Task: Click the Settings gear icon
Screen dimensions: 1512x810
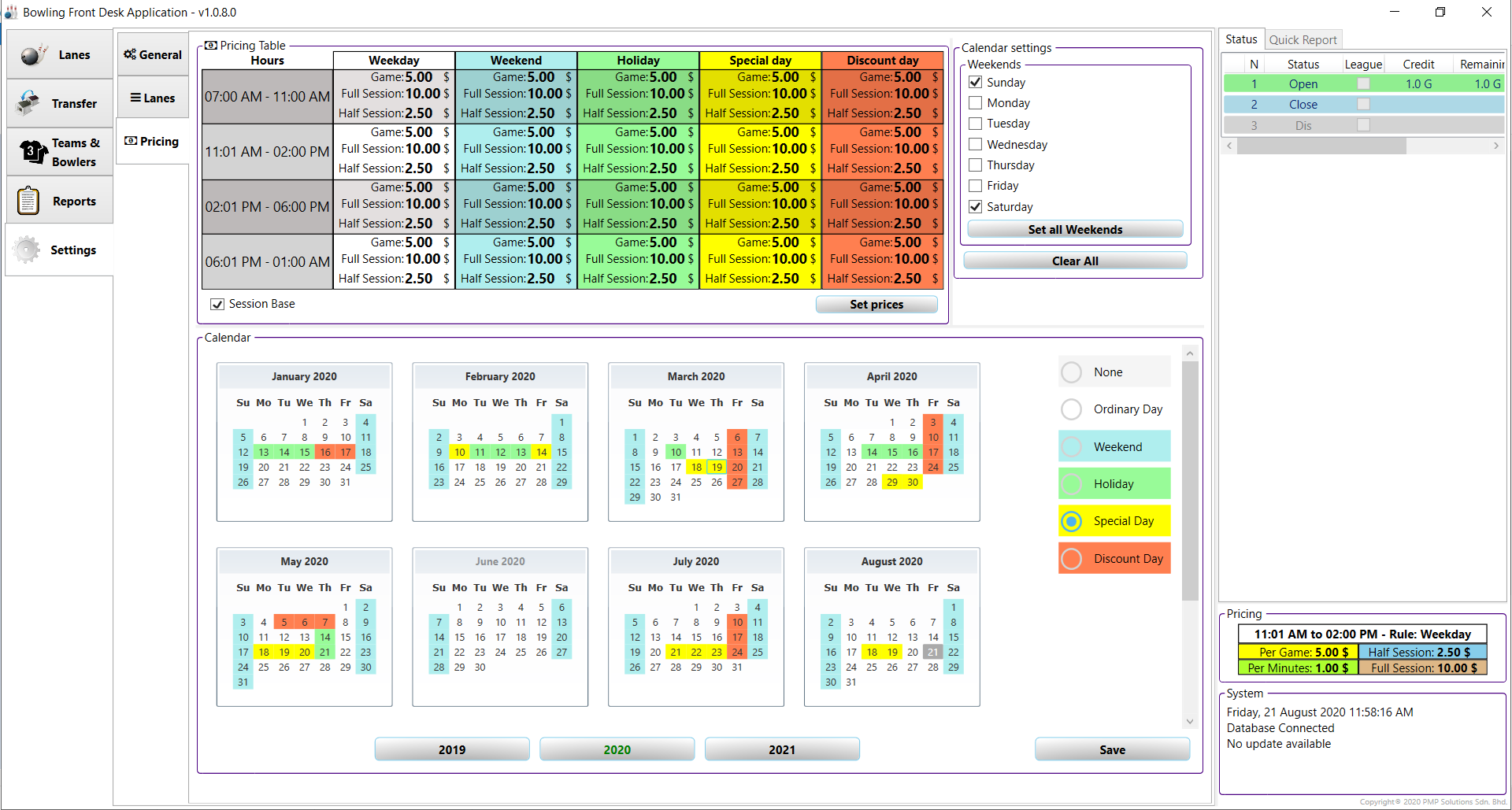Action: click(x=27, y=250)
